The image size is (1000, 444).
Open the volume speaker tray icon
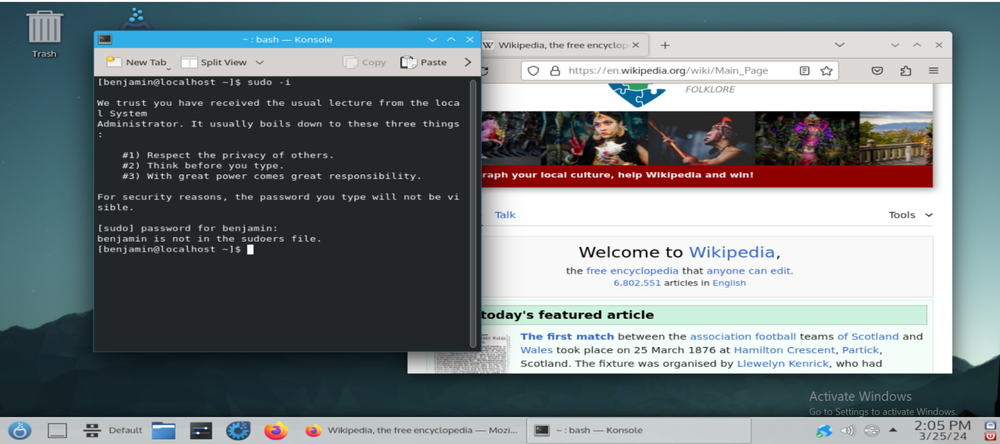pyautogui.click(x=848, y=431)
